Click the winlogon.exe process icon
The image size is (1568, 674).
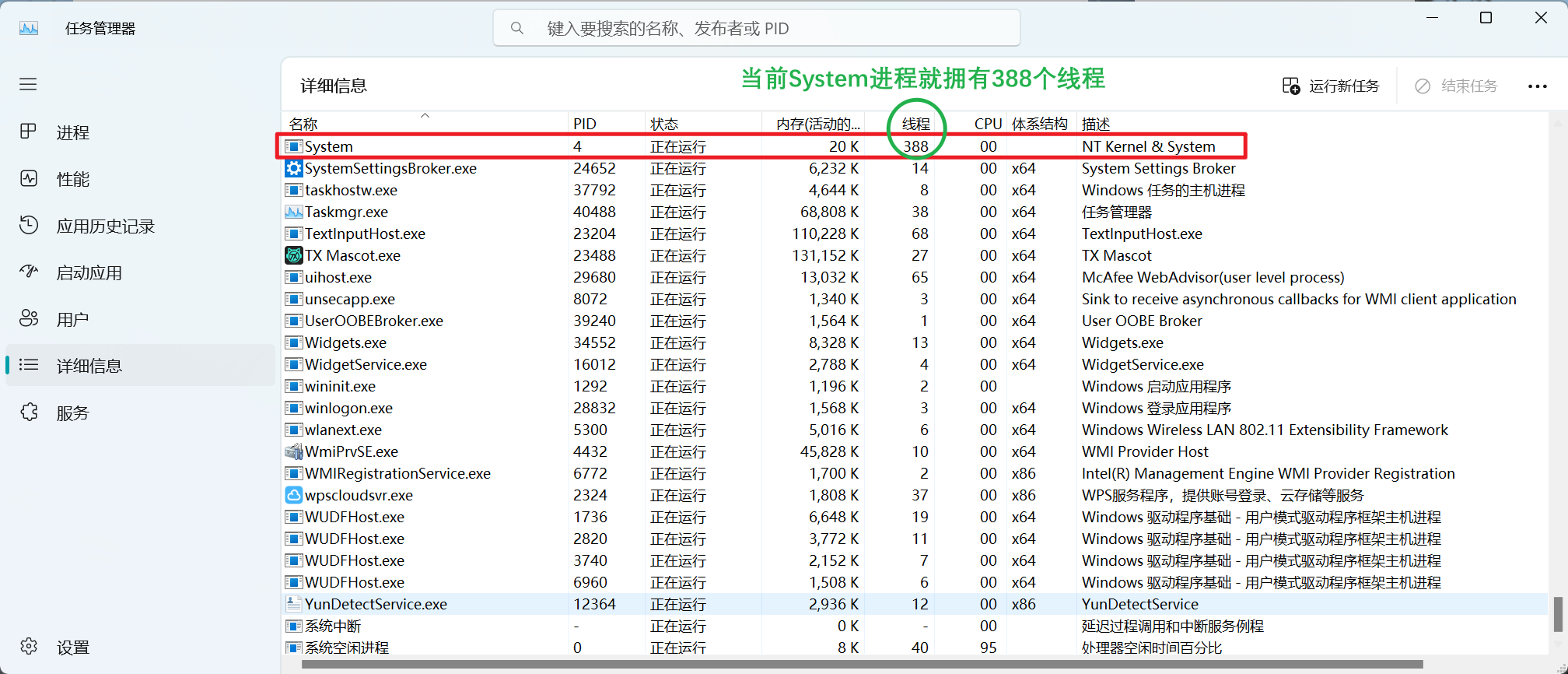pos(294,408)
